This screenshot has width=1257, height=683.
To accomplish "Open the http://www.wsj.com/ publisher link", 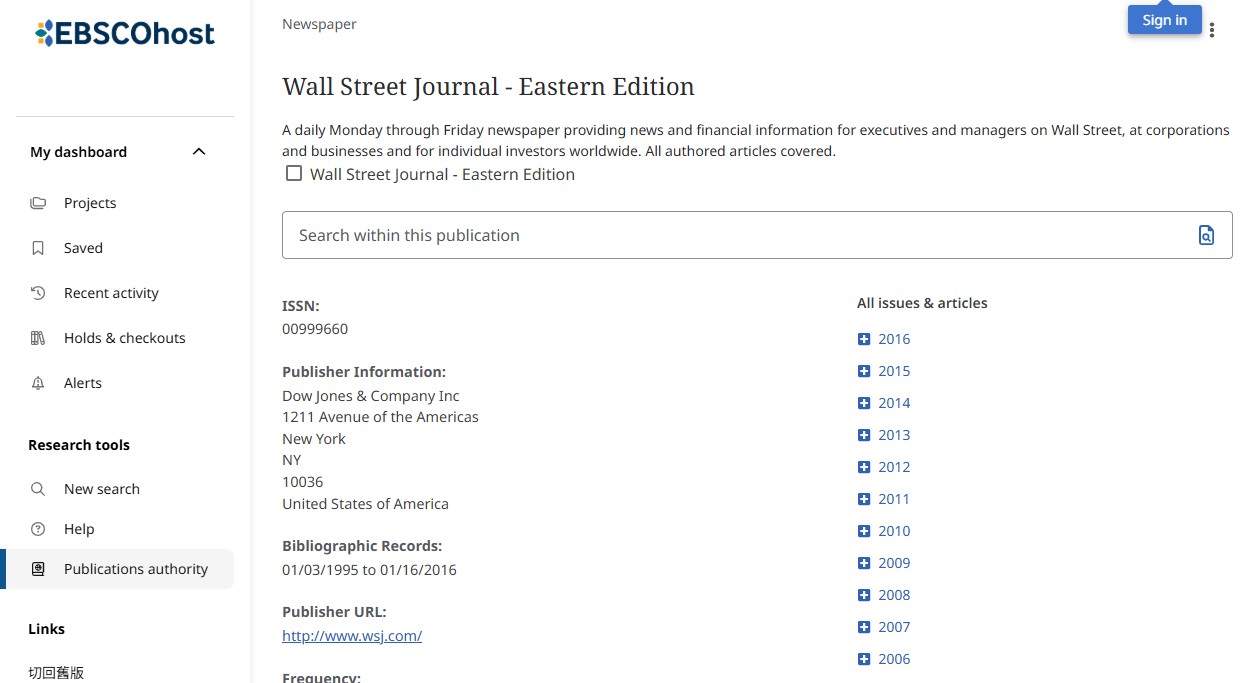I will 352,636.
